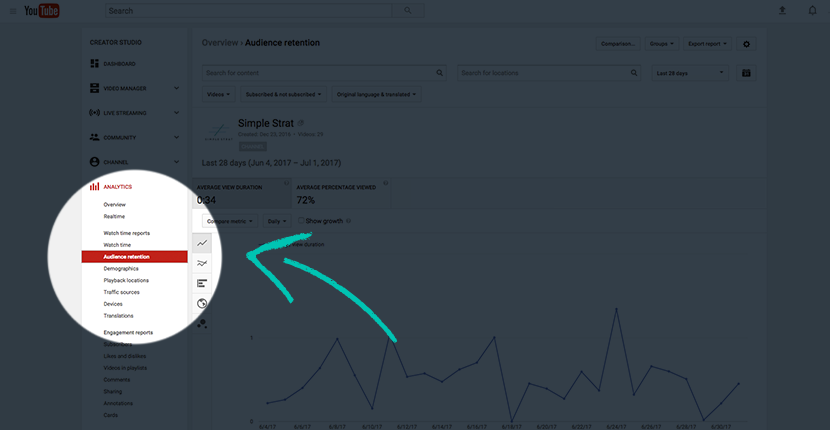Expand Community section chevron

(x=176, y=137)
